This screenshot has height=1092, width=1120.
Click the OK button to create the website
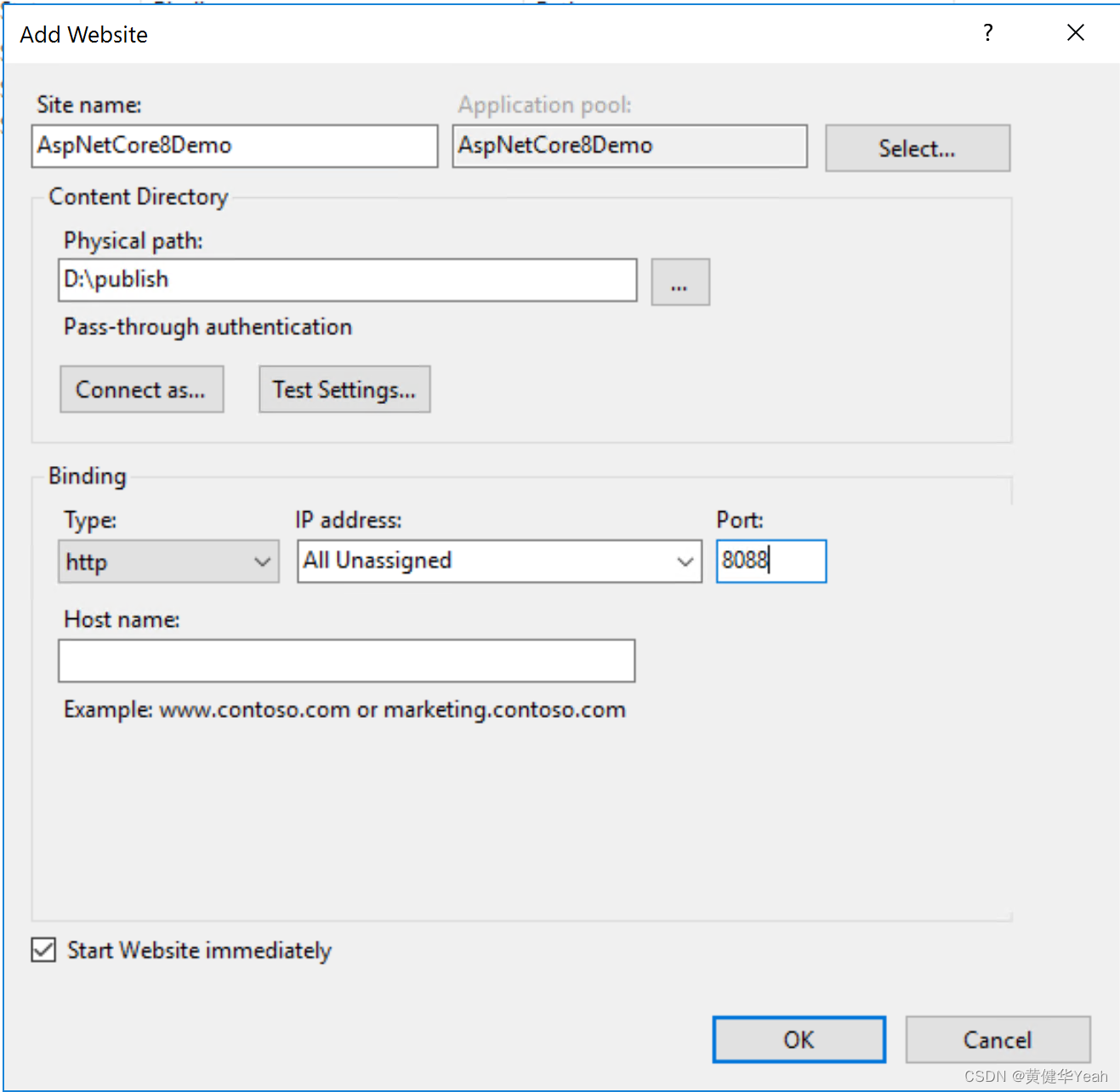pos(798,1039)
